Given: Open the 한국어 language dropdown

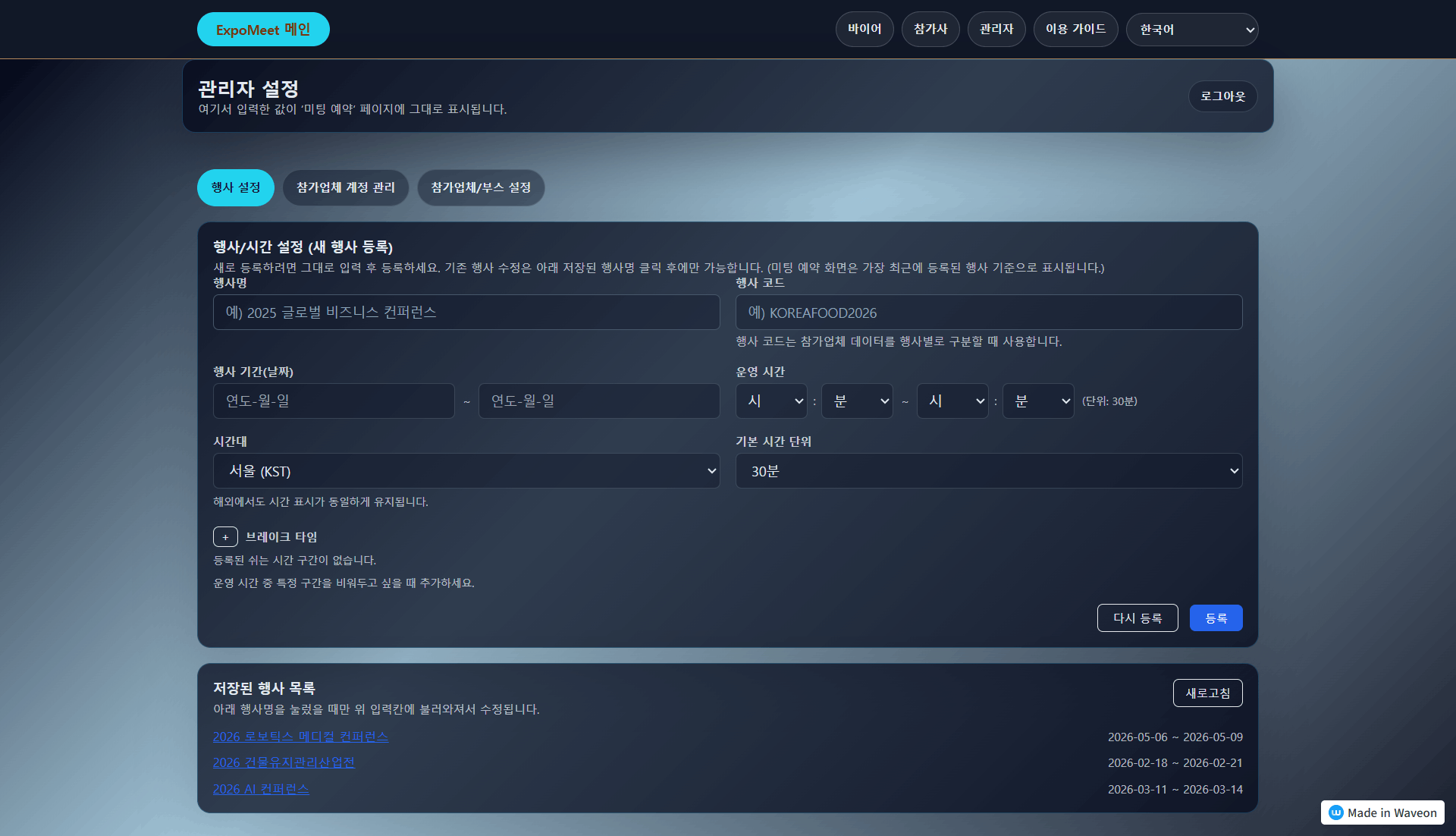Looking at the screenshot, I should (x=1191, y=30).
